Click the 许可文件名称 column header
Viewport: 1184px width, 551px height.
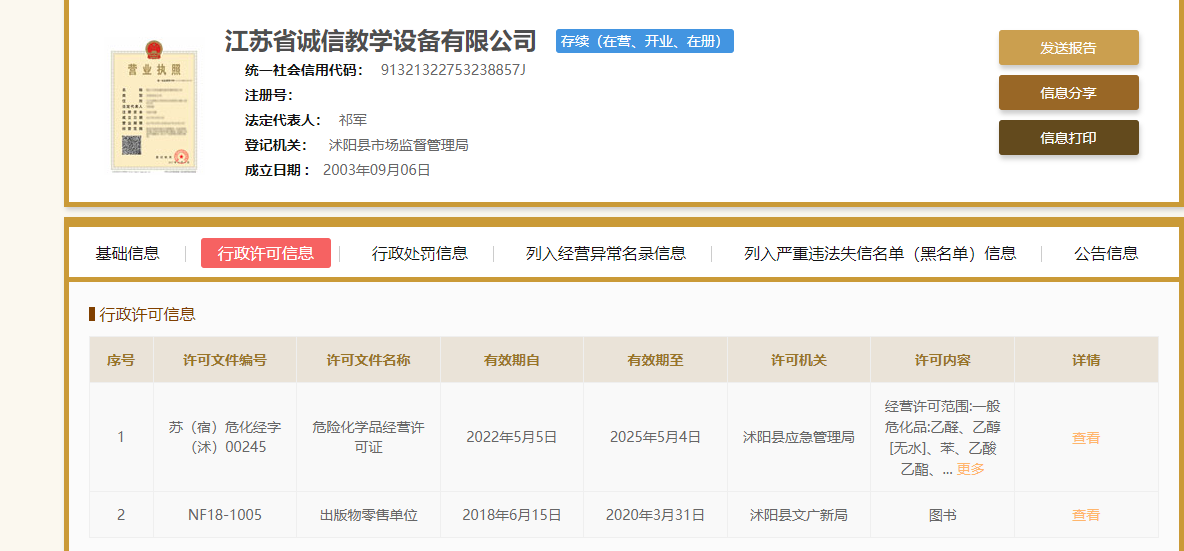pos(368,360)
